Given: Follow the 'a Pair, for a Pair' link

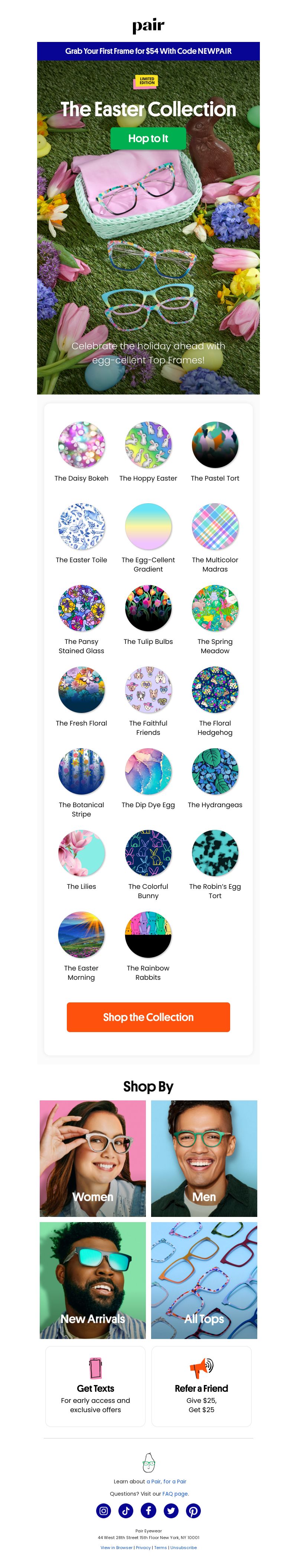Looking at the screenshot, I should pyautogui.click(x=166, y=1482).
